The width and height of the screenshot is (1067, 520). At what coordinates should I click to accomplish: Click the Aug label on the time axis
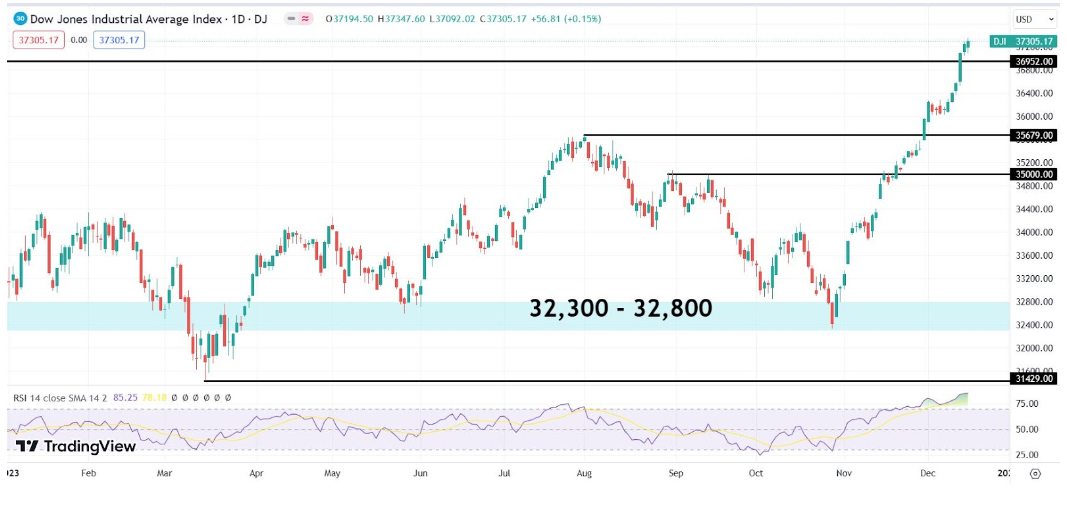tap(585, 474)
